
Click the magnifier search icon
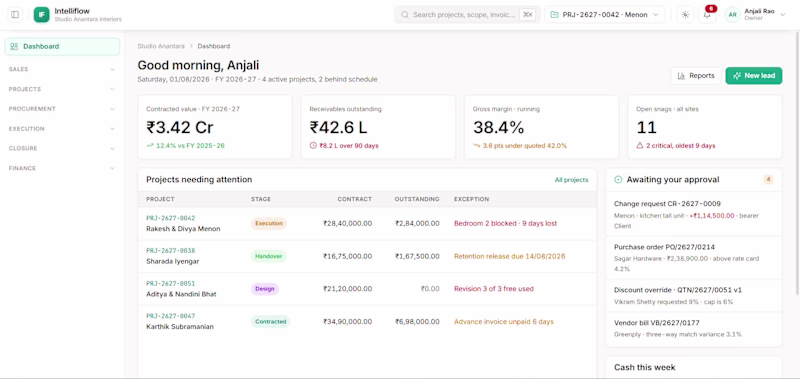click(405, 15)
